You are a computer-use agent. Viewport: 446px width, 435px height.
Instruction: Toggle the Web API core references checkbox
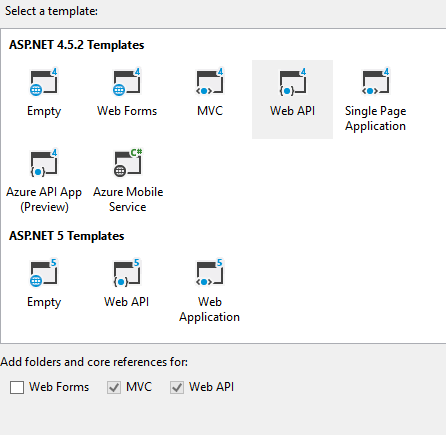[177, 387]
